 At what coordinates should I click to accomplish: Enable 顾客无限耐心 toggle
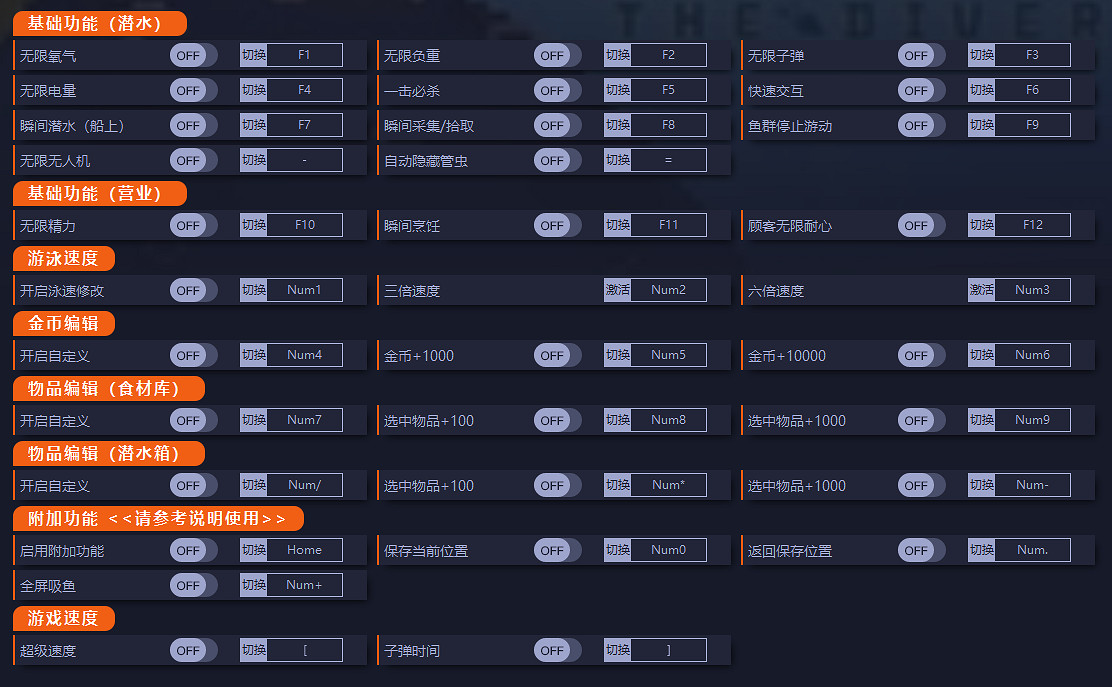click(921, 225)
